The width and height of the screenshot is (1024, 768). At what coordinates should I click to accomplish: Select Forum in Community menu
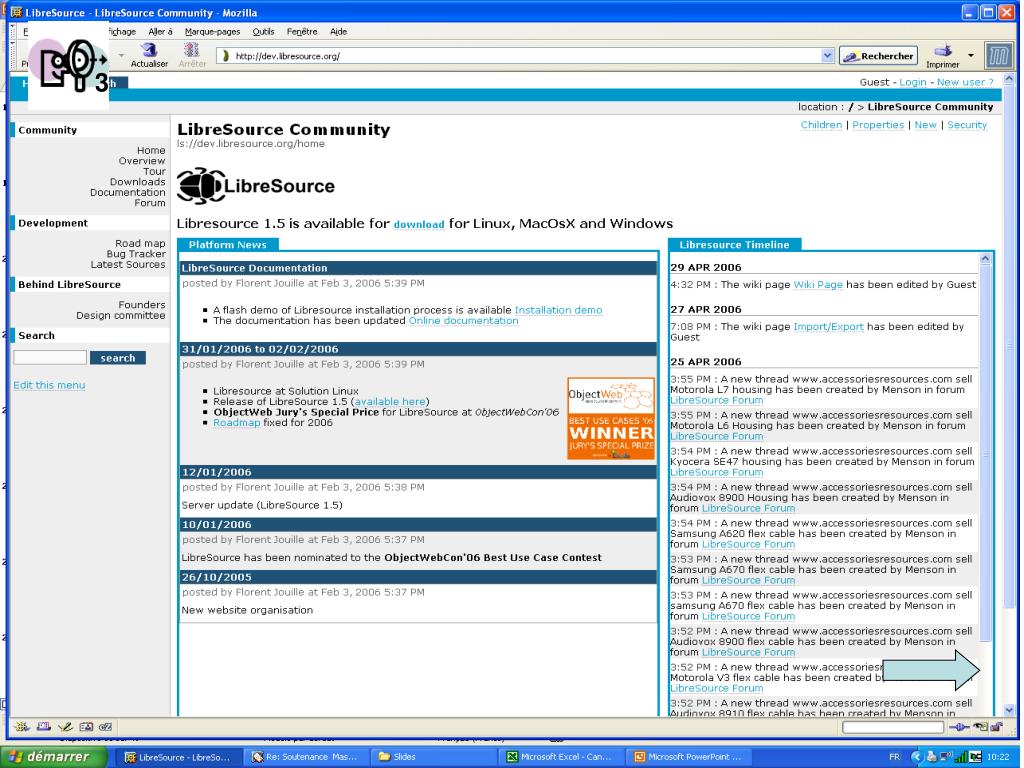point(150,202)
